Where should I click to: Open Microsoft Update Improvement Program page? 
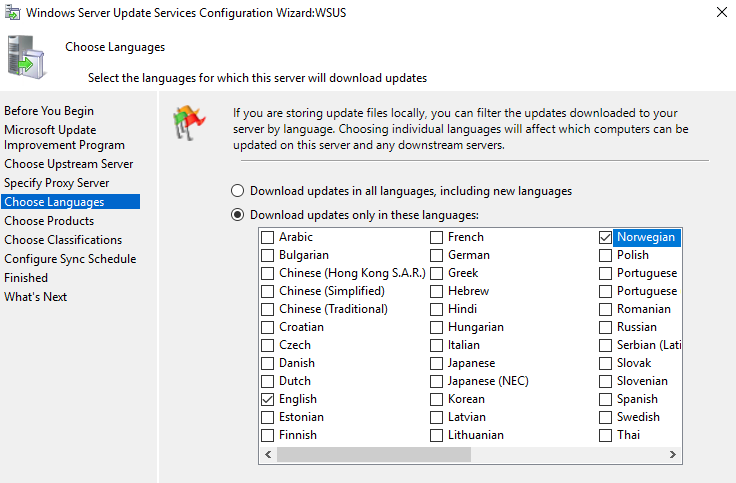(64, 137)
